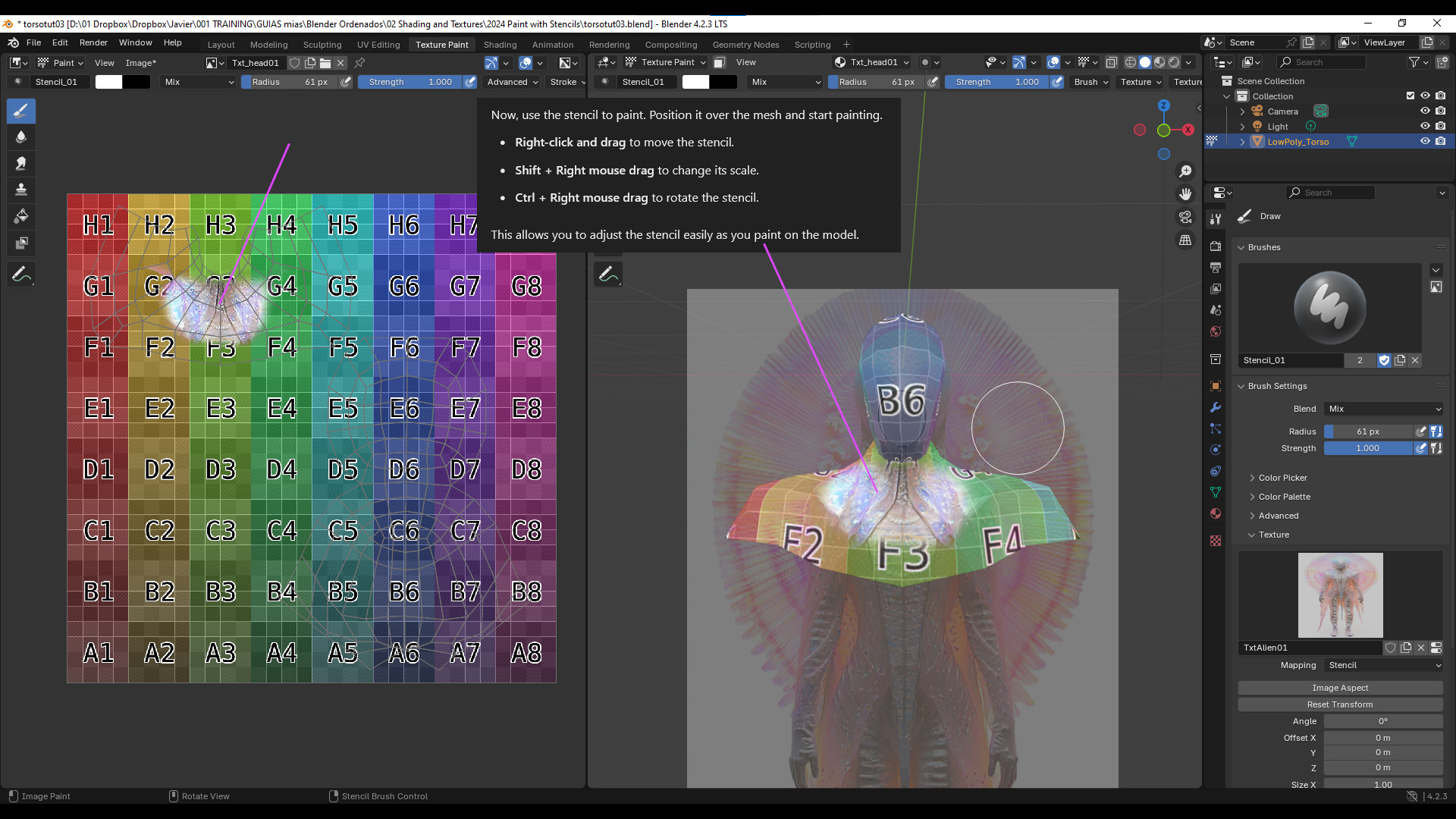Open the Modifiers wrench properties tab

tap(1216, 407)
